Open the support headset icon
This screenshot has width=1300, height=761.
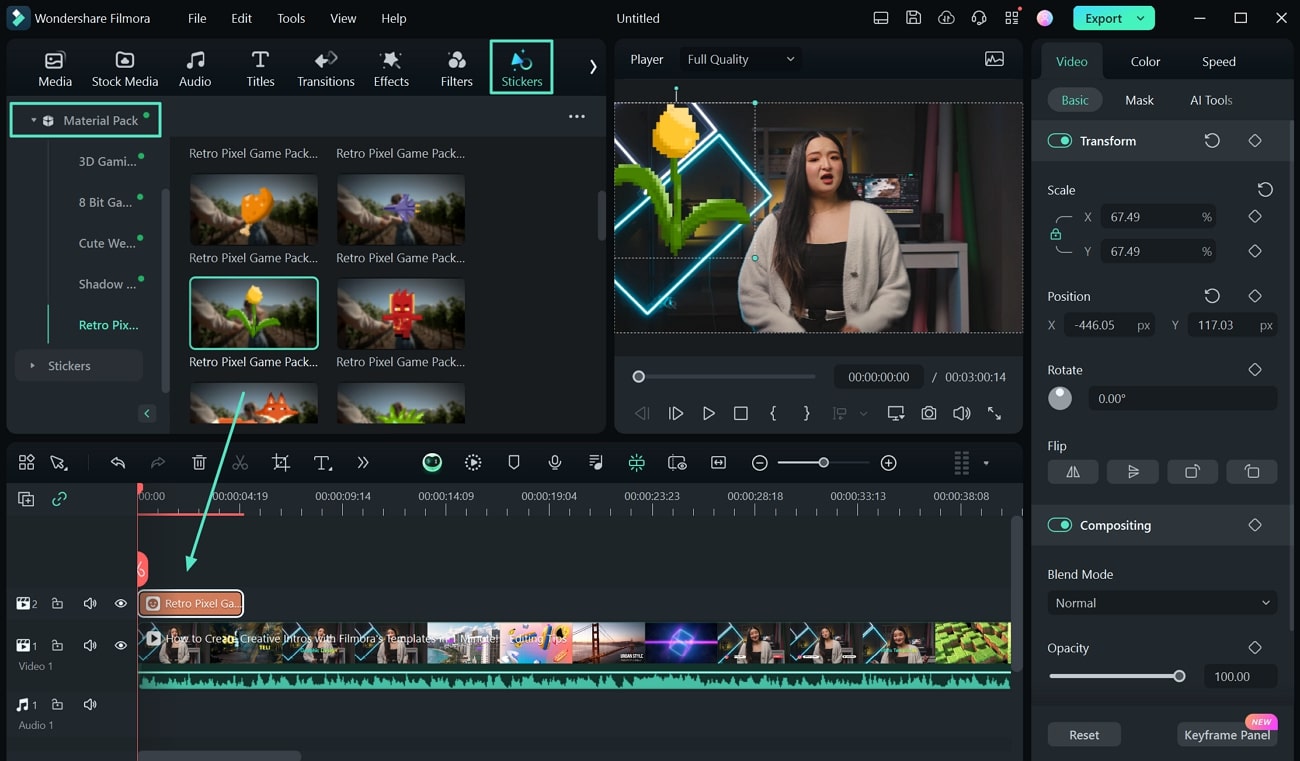pos(979,18)
